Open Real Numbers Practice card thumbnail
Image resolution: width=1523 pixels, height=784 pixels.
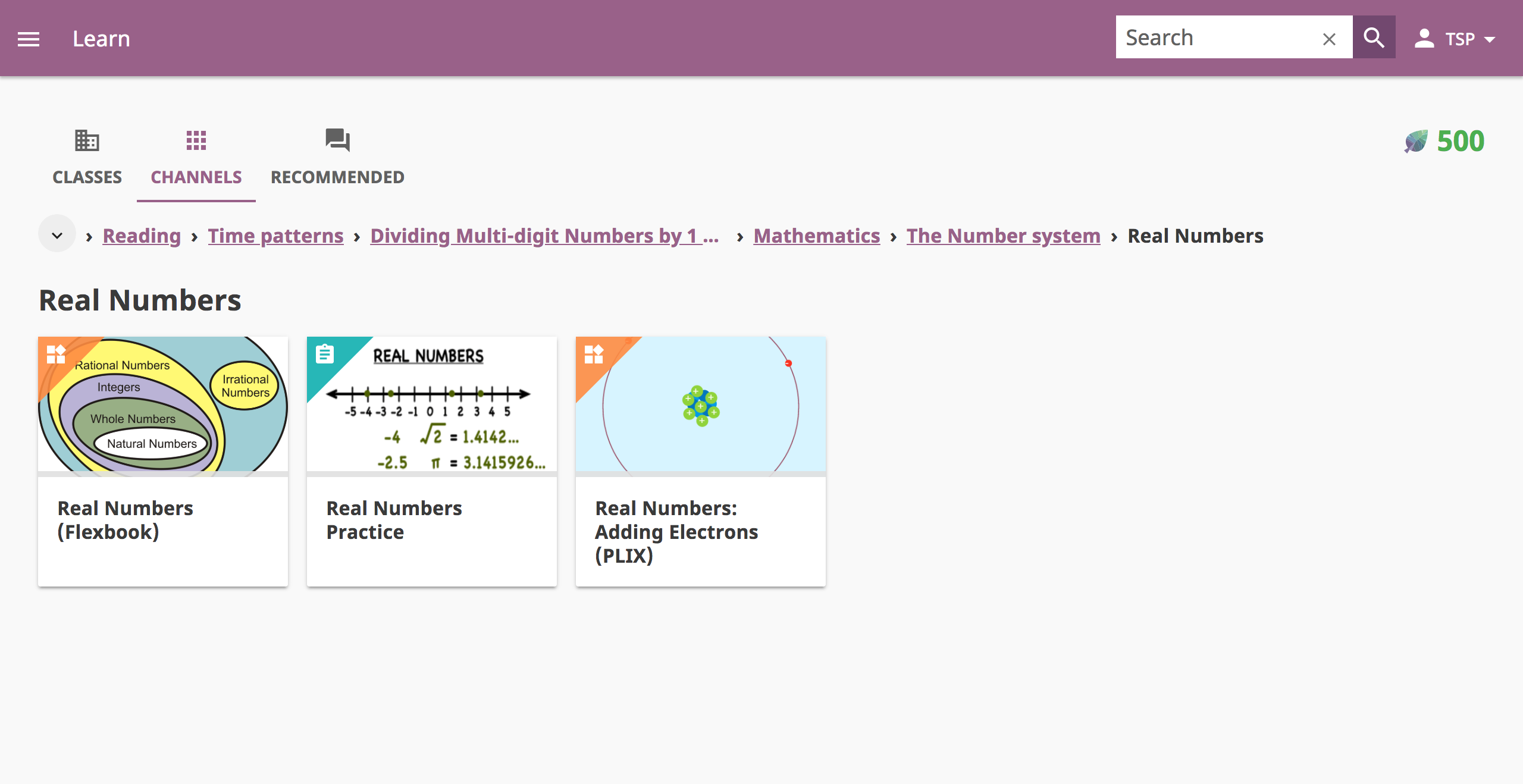[432, 404]
